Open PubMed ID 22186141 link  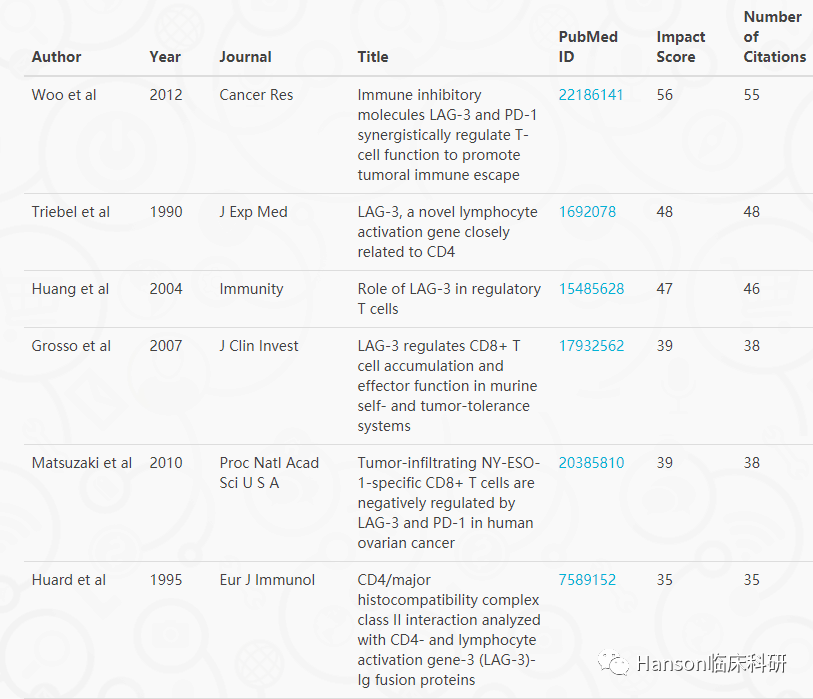coord(591,95)
